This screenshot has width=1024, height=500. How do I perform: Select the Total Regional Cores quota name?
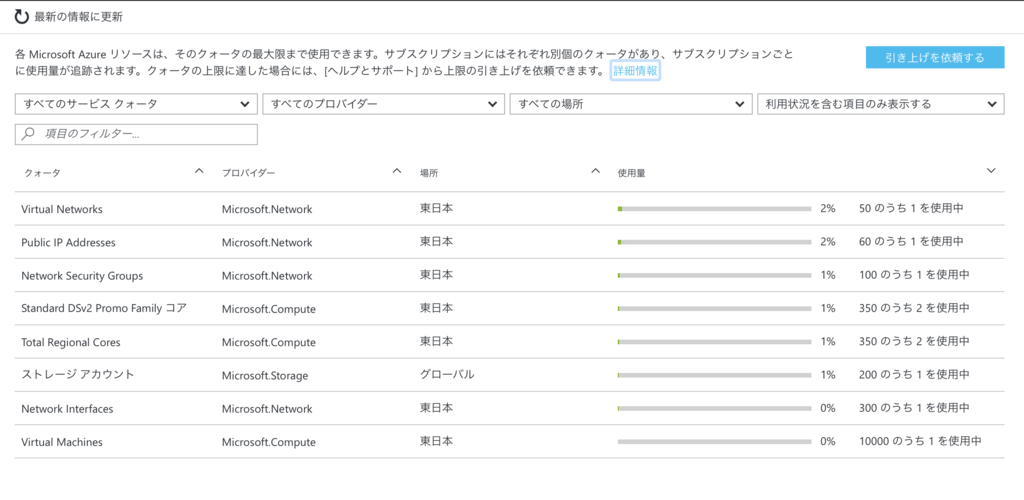pos(71,342)
